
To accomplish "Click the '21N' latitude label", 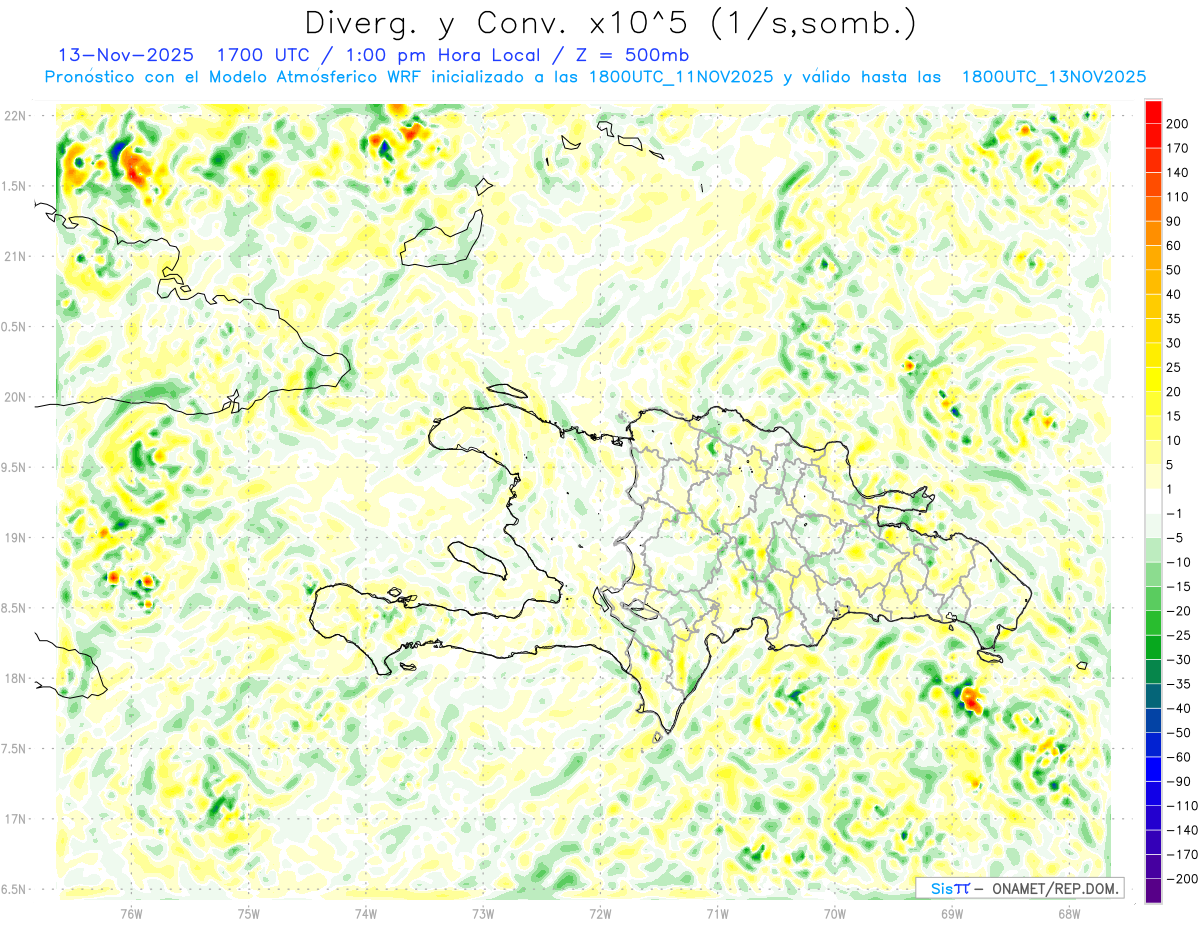I will 14,257.
